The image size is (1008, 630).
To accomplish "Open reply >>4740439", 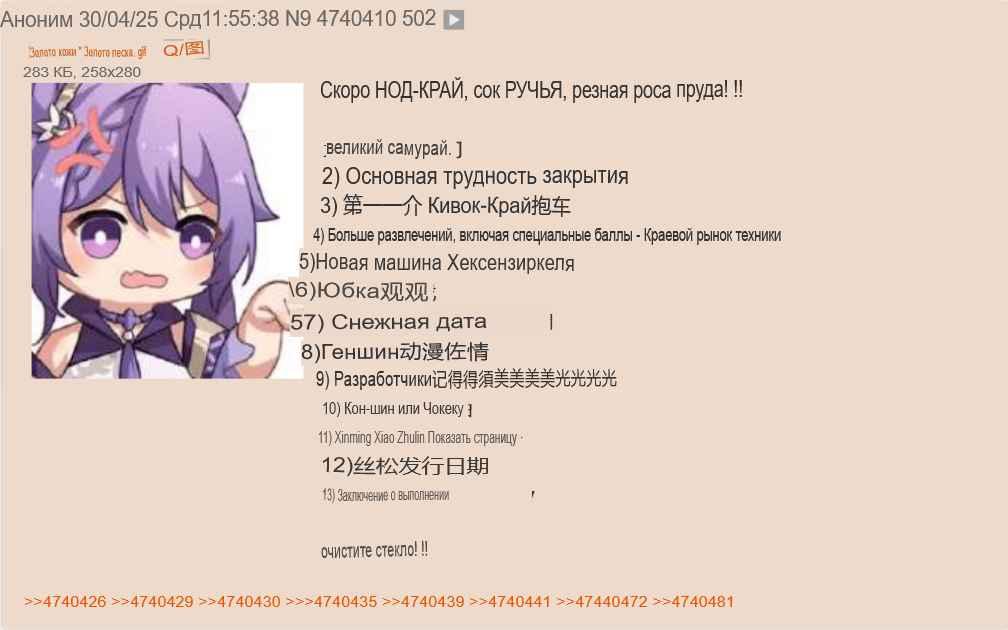I will pyautogui.click(x=423, y=602).
